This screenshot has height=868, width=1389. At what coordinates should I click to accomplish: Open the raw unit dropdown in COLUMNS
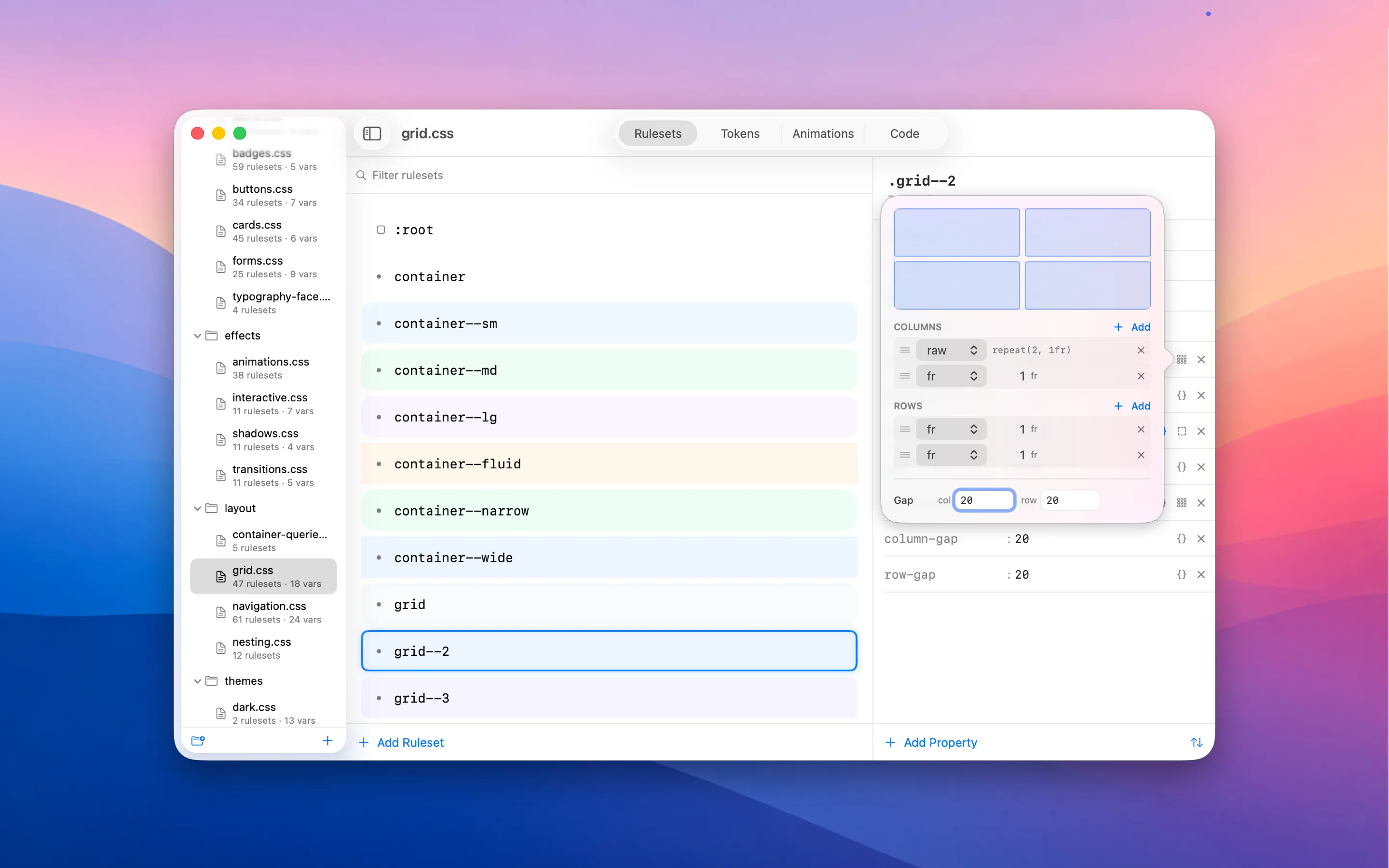[951, 350]
